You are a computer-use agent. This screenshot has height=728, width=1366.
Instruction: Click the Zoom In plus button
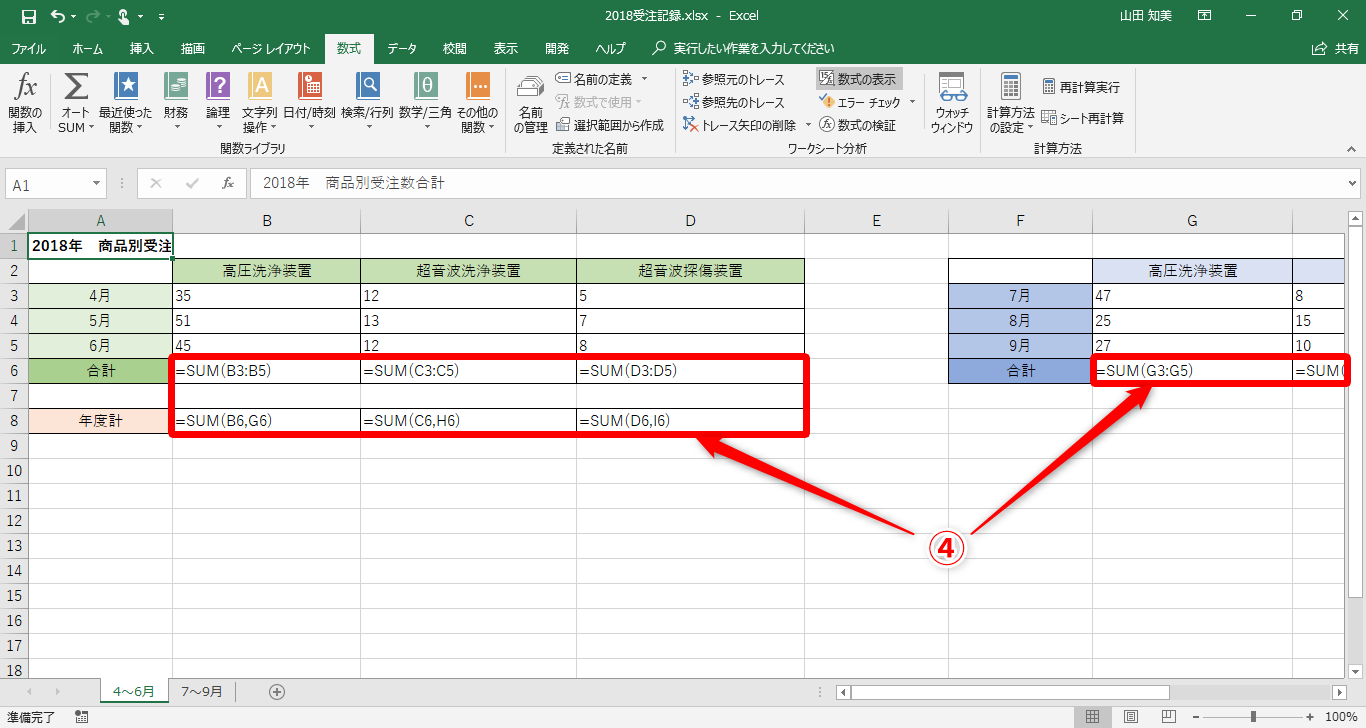(1311, 717)
